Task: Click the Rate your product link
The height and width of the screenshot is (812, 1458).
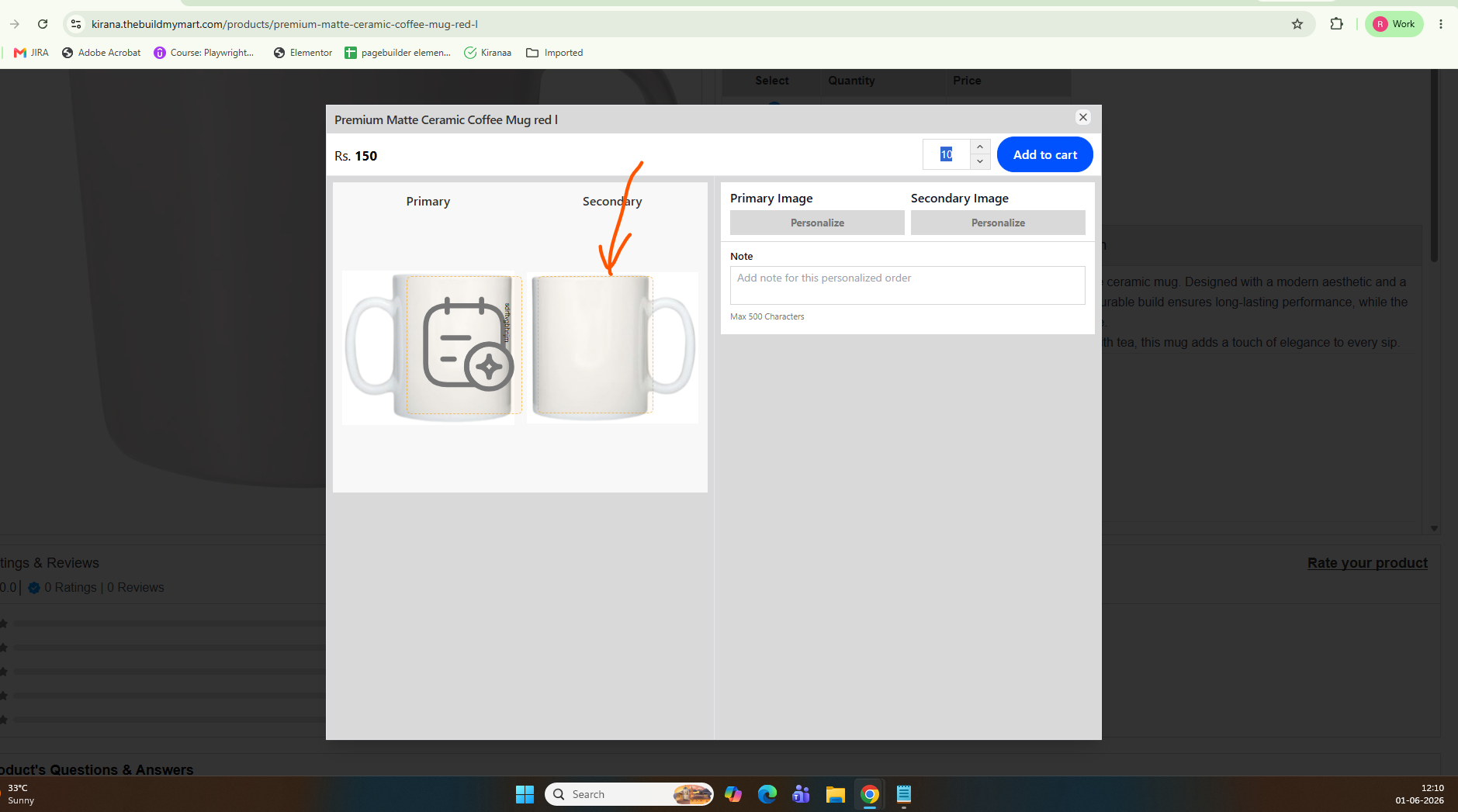Action: point(1367,563)
